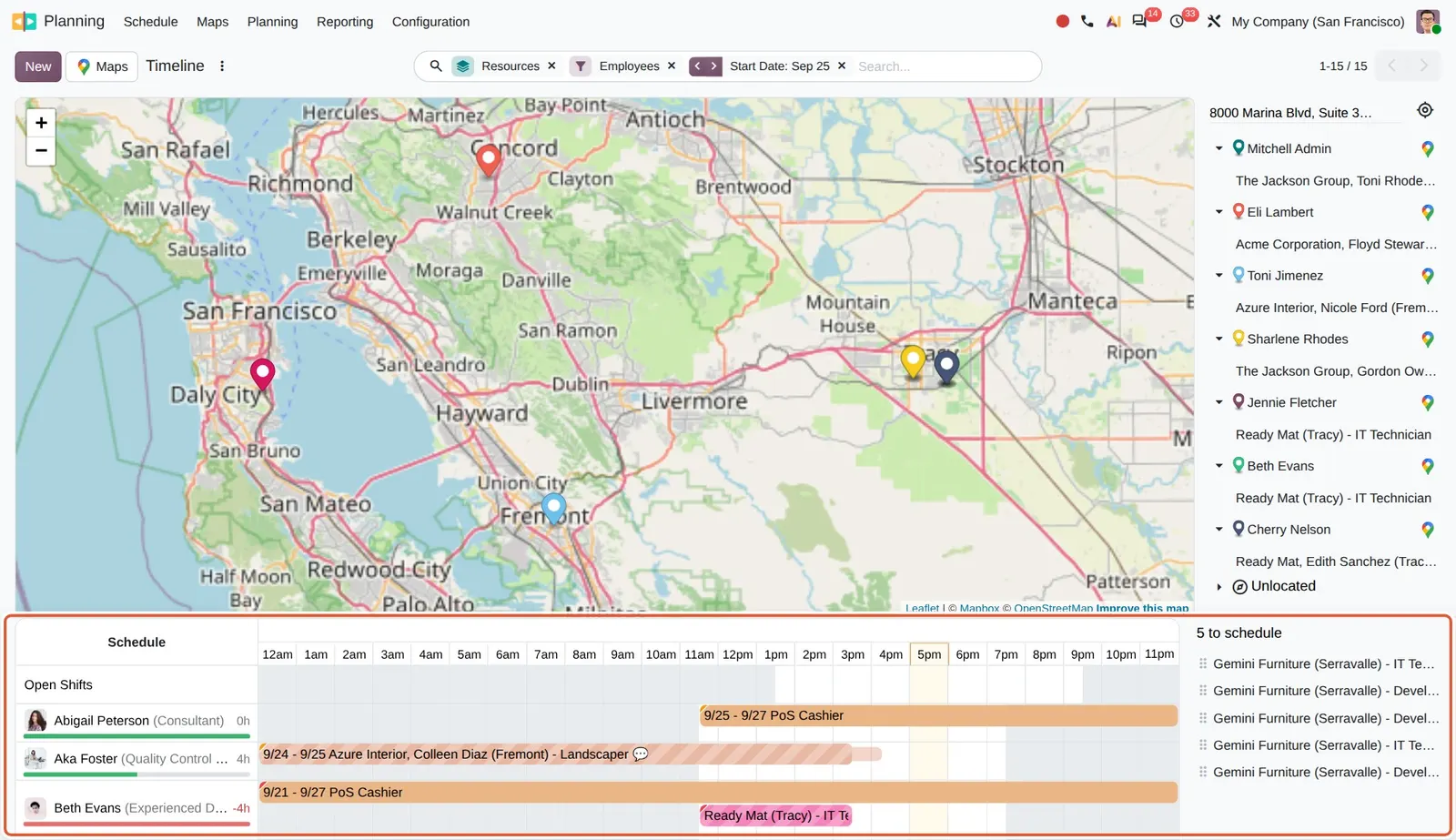Image resolution: width=1456 pixels, height=840 pixels.
Task: Zoom in on the map
Action: coord(41,123)
